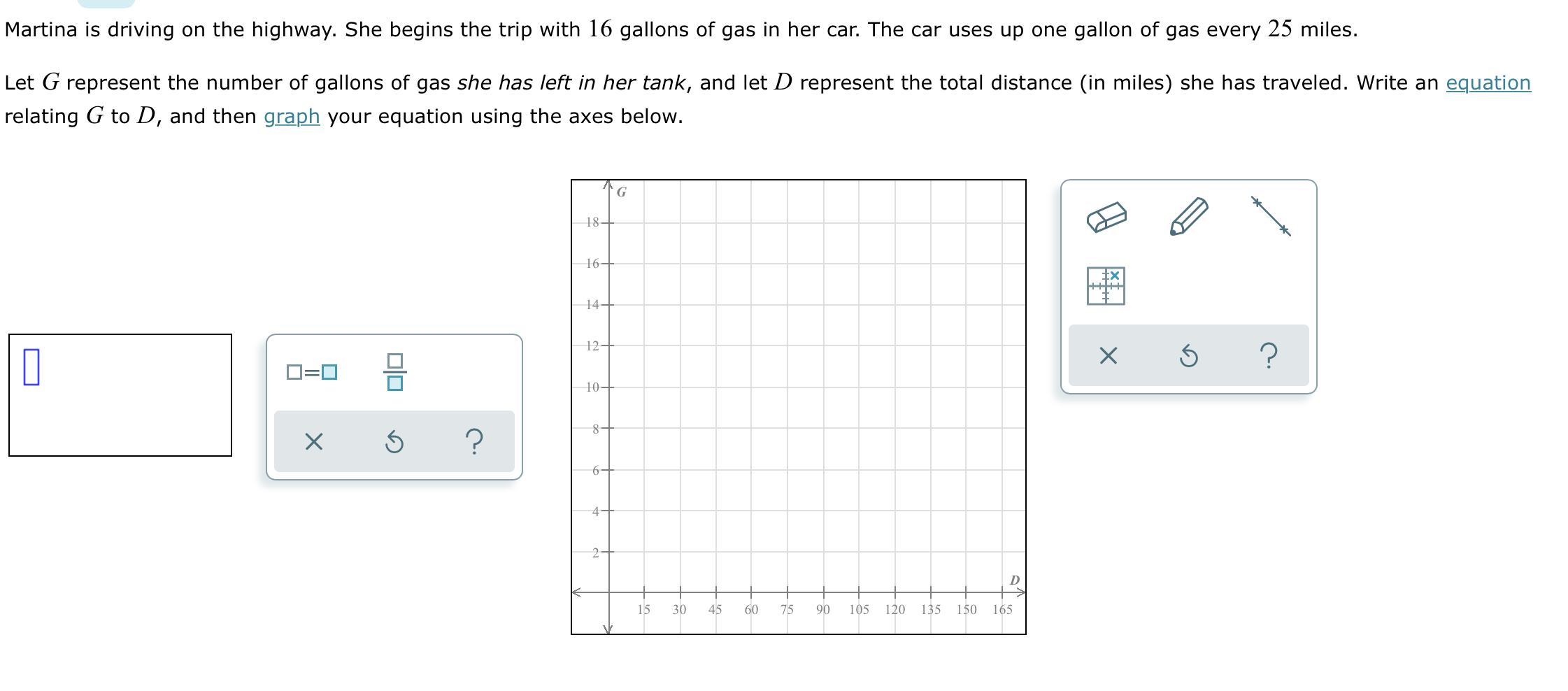The height and width of the screenshot is (691, 1568).
Task: Clear the equation answer box
Action: coord(314,441)
